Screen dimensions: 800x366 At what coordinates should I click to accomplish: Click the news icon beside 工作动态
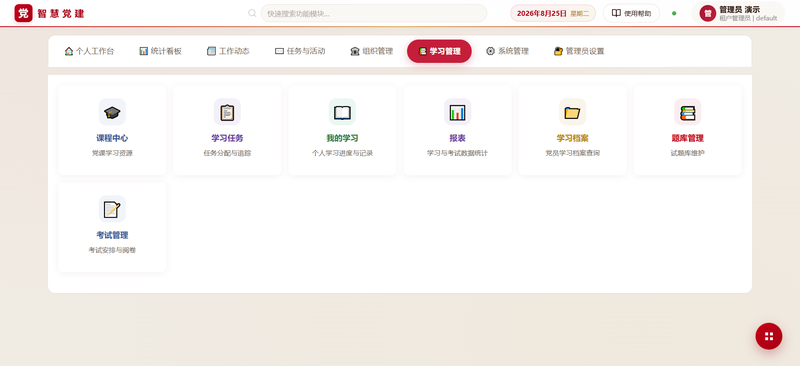(x=211, y=51)
